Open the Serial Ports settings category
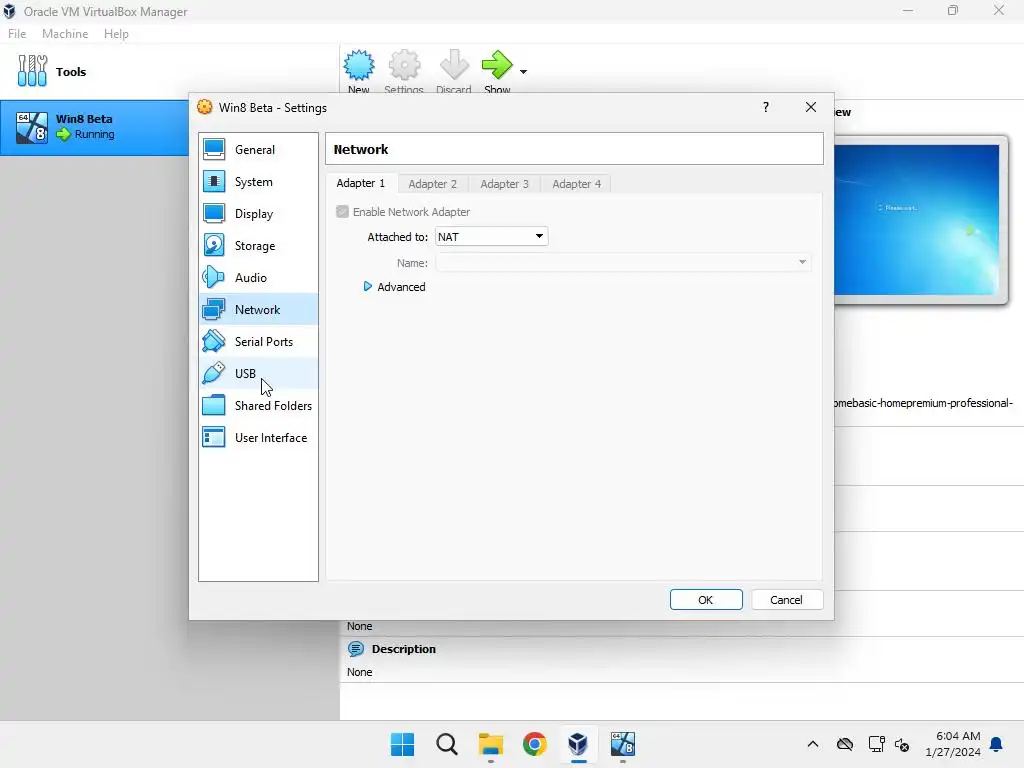This screenshot has width=1024, height=768. coord(258,342)
